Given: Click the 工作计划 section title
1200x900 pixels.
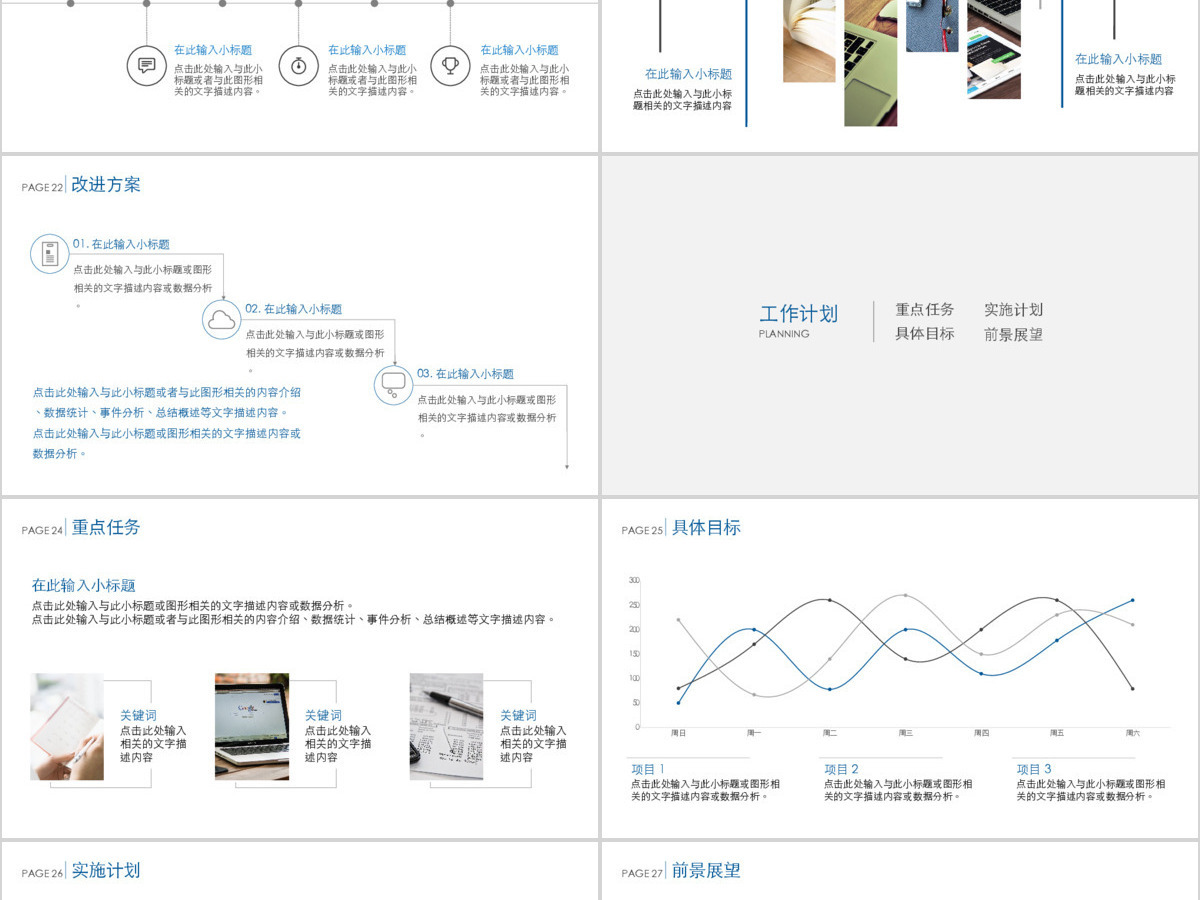Looking at the screenshot, I should [x=799, y=314].
